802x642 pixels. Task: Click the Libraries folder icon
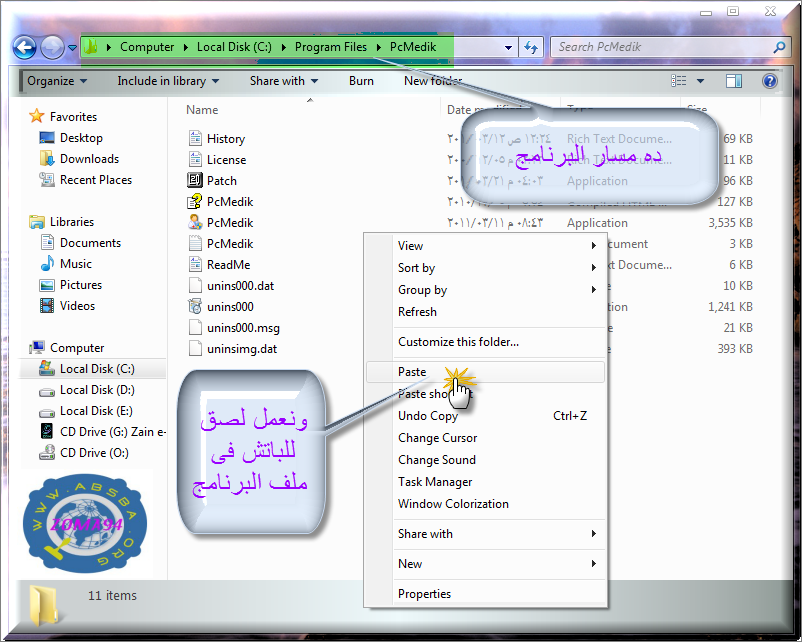tap(37, 222)
